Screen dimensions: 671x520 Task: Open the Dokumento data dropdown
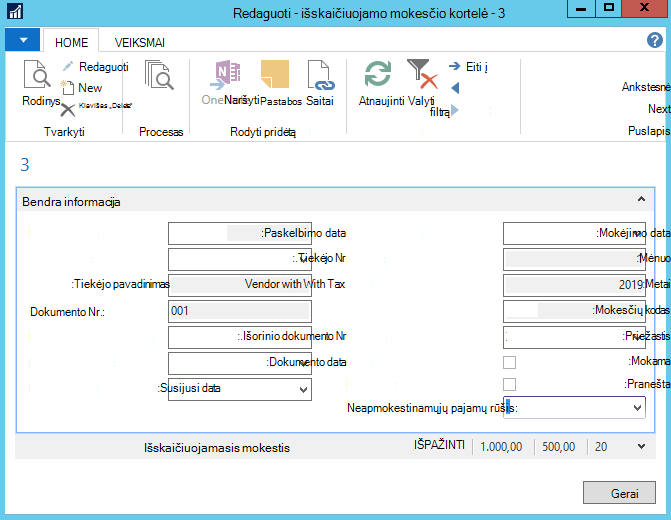pos(303,364)
